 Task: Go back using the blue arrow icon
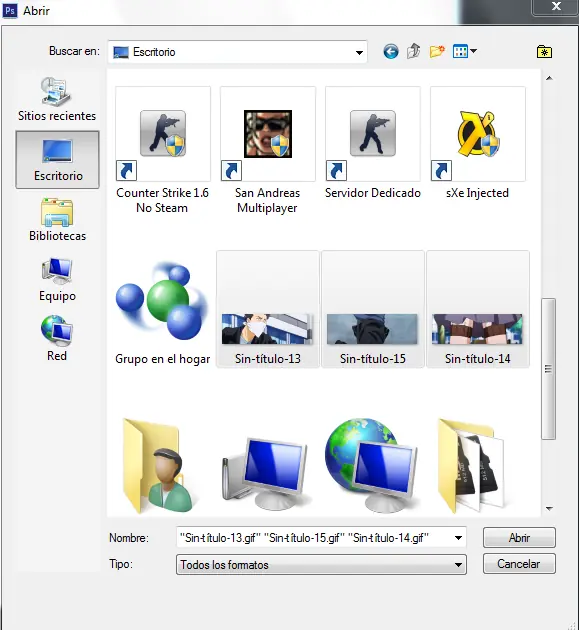click(391, 51)
